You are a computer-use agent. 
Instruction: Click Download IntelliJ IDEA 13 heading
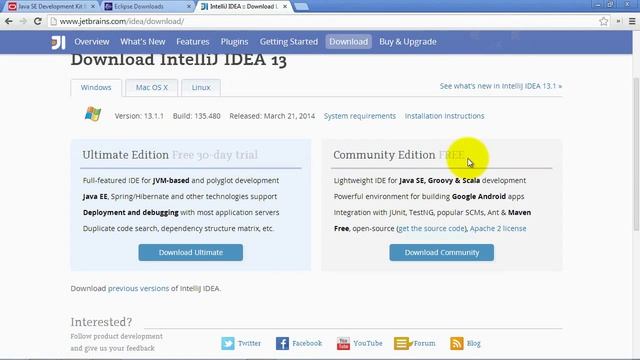[179, 60]
